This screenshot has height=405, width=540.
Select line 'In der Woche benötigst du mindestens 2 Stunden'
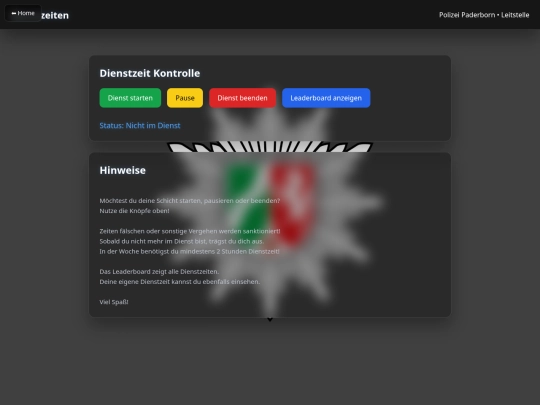(189, 251)
